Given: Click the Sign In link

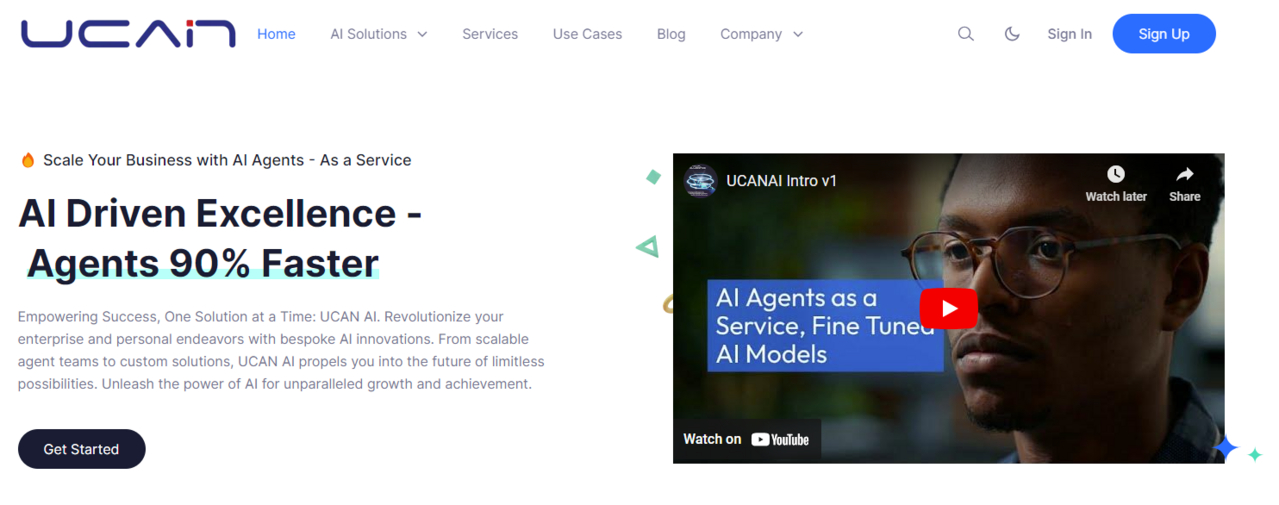Looking at the screenshot, I should 1069,34.
